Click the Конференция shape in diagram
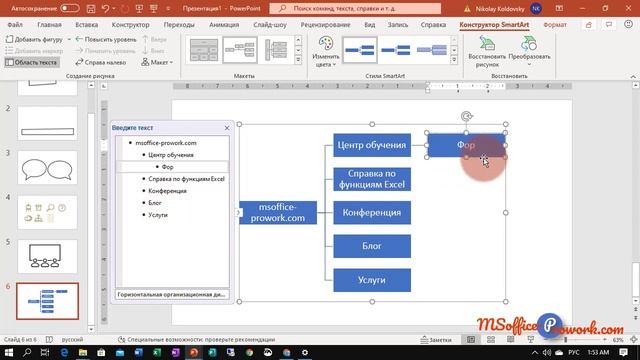Viewport: 640px width, 360px height. 372,213
